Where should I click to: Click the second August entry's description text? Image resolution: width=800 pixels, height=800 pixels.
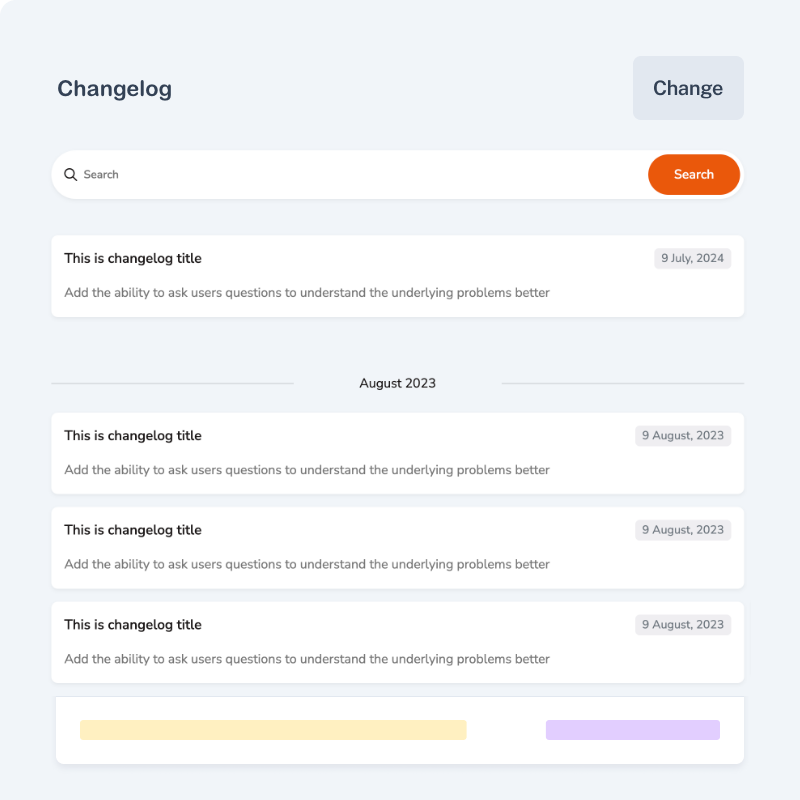coord(307,564)
